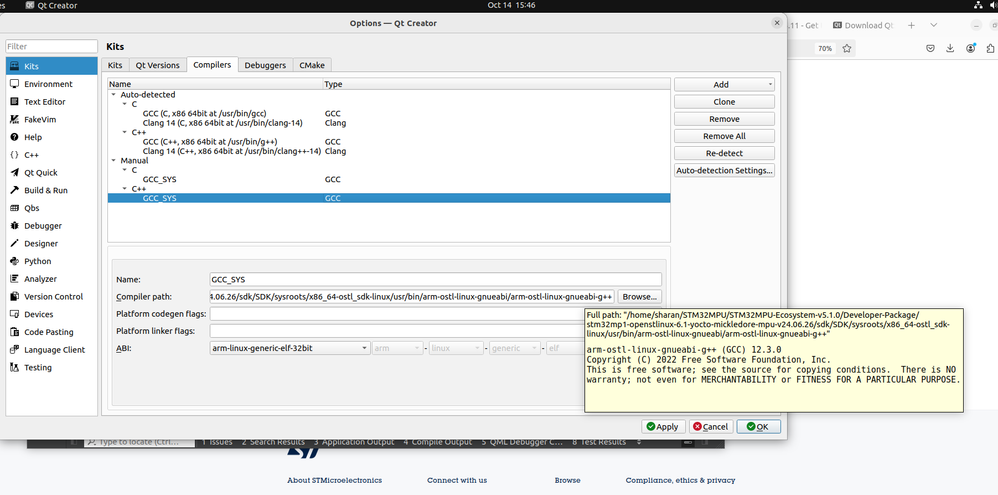This screenshot has width=998, height=495.
Task: Collapse the C++ group under Manual
Action: 125,189
